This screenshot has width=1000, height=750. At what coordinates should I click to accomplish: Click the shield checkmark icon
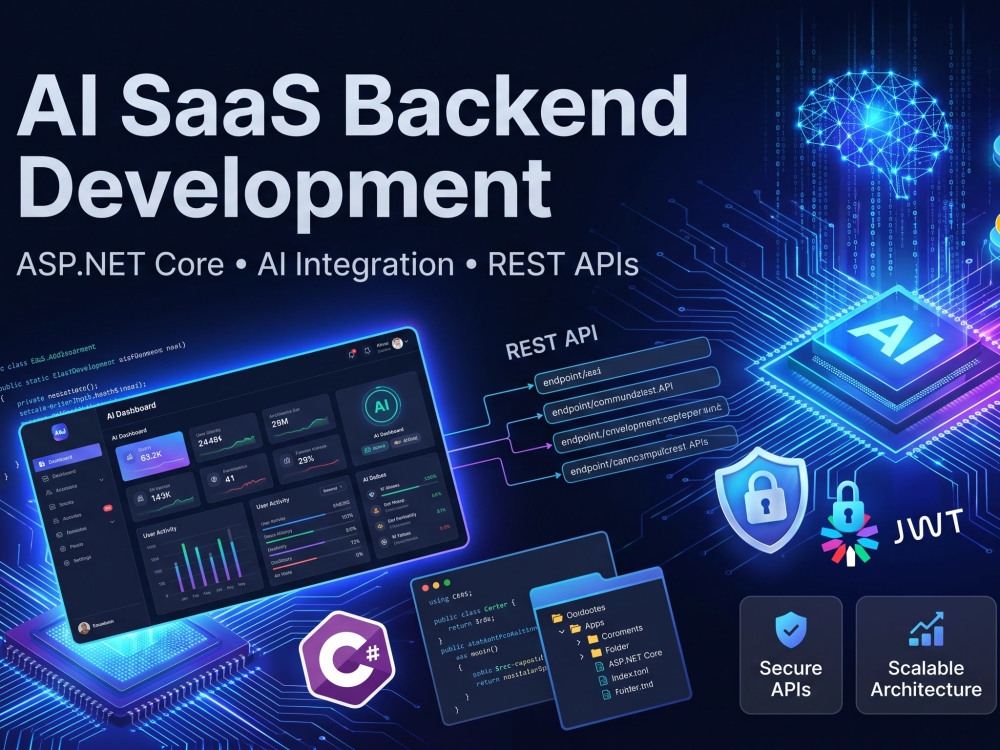click(x=791, y=629)
